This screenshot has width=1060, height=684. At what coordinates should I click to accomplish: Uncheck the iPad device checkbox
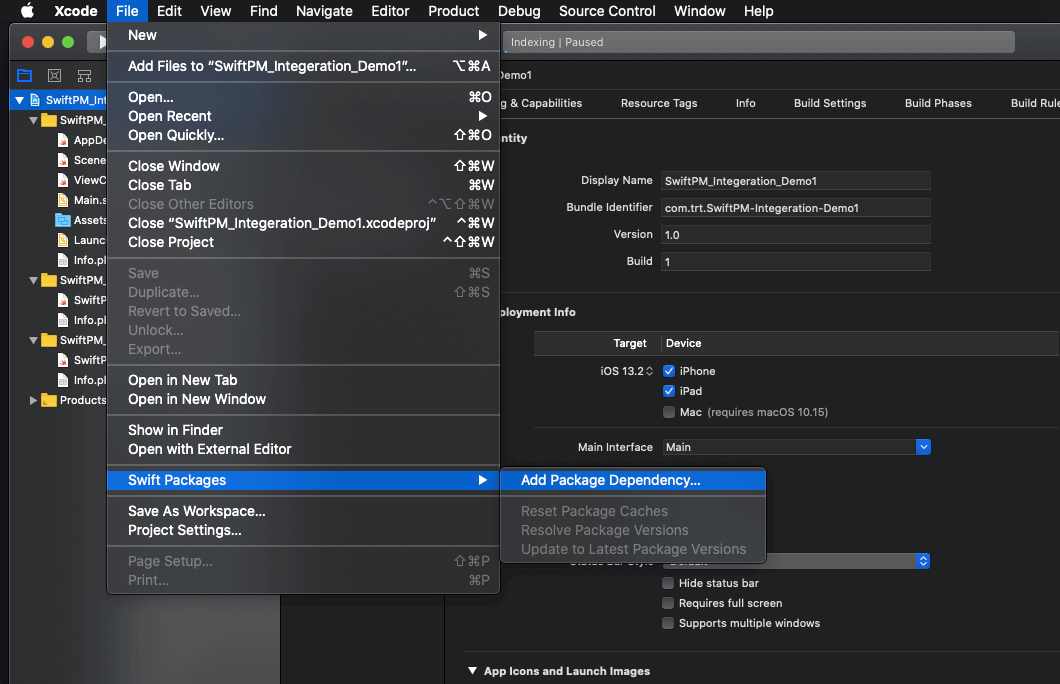pyautogui.click(x=669, y=391)
